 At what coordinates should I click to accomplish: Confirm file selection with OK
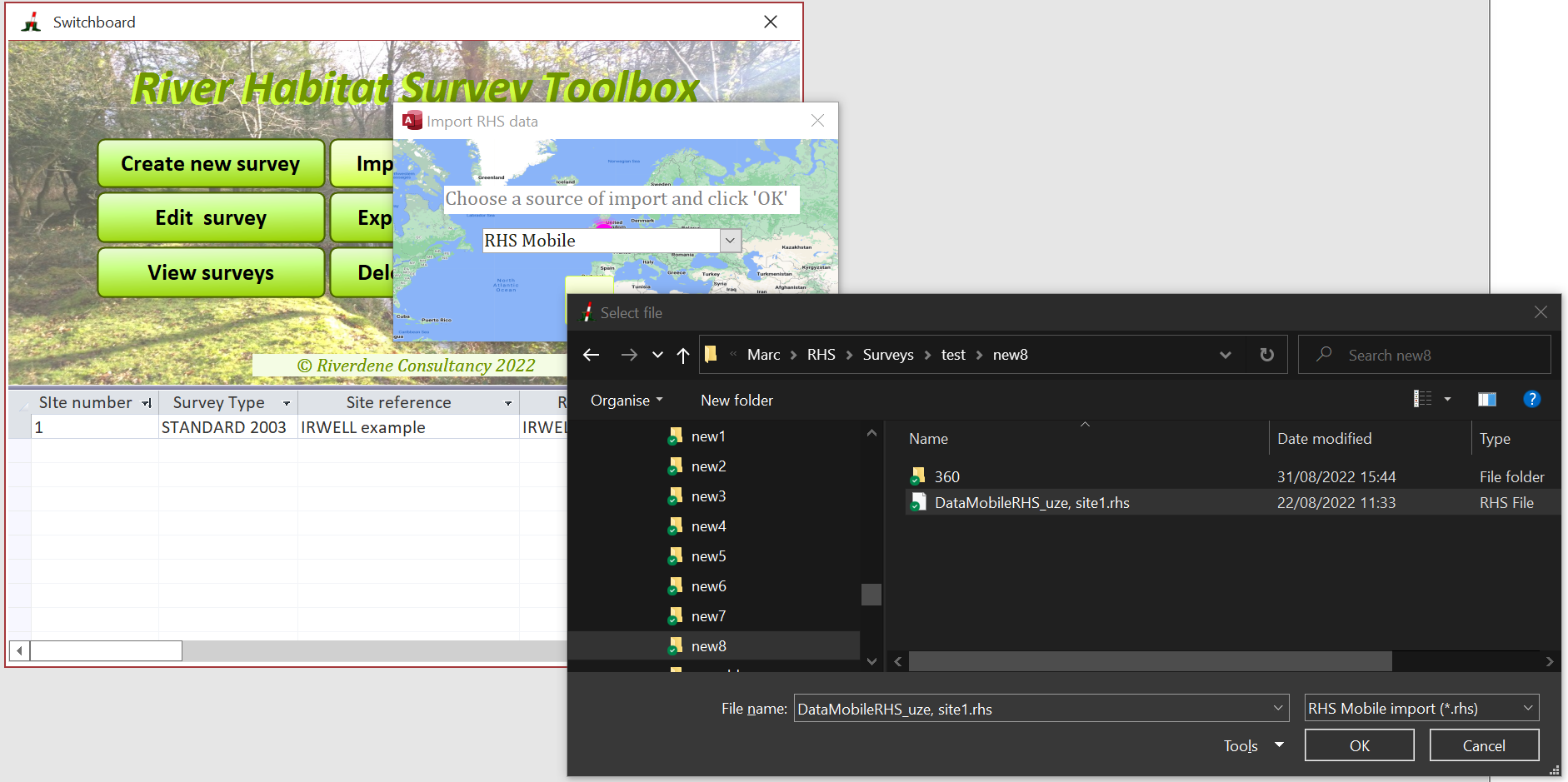point(1359,745)
